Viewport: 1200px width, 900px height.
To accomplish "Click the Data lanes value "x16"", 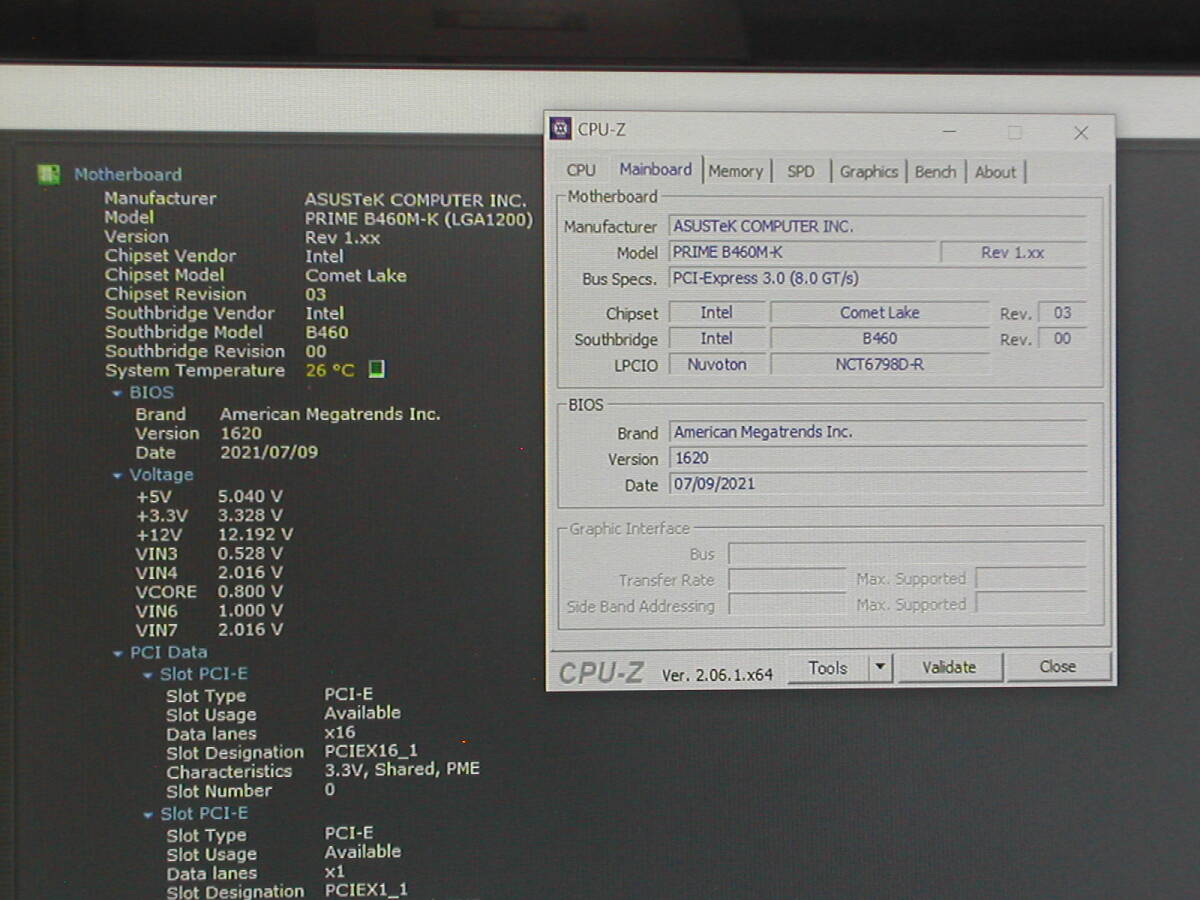I will 340,733.
